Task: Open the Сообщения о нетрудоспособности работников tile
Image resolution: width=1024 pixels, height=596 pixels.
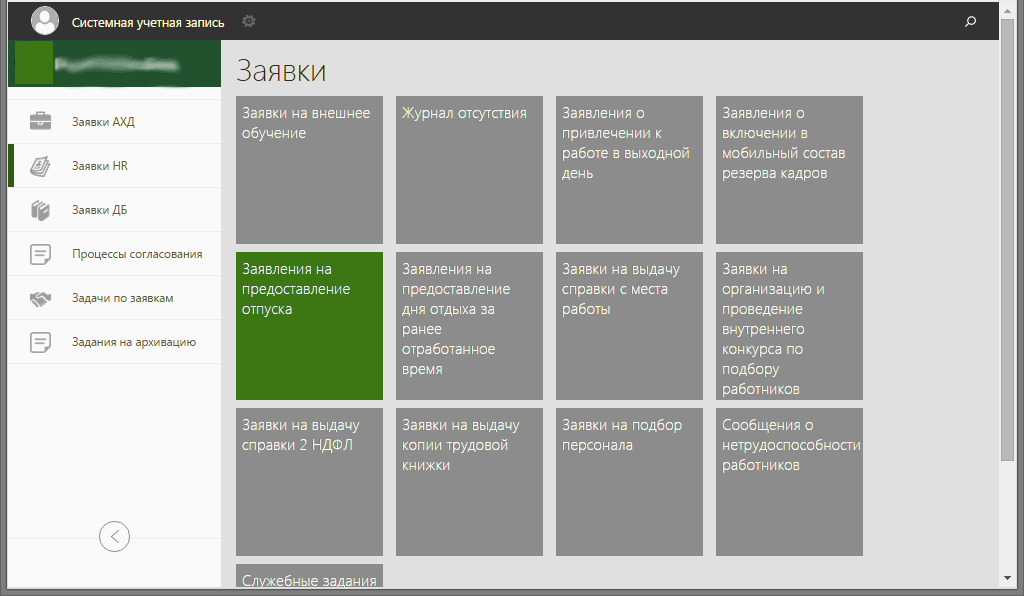Action: [x=789, y=482]
